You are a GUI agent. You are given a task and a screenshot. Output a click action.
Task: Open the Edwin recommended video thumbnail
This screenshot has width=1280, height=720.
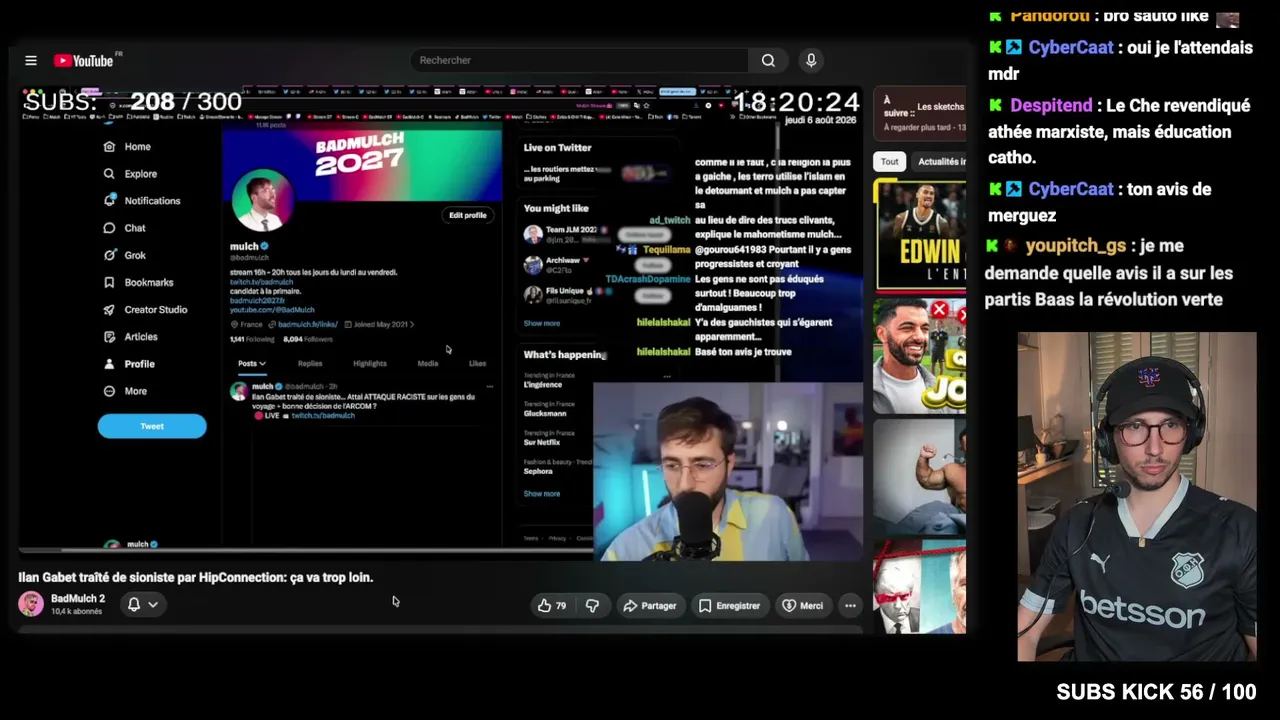920,236
